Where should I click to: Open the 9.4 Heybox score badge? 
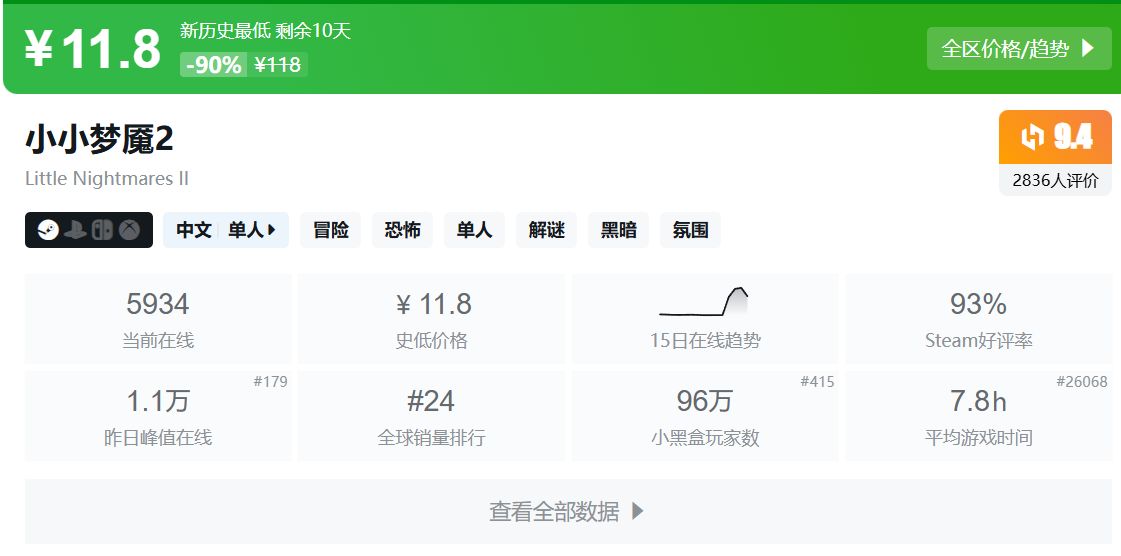click(x=1055, y=137)
